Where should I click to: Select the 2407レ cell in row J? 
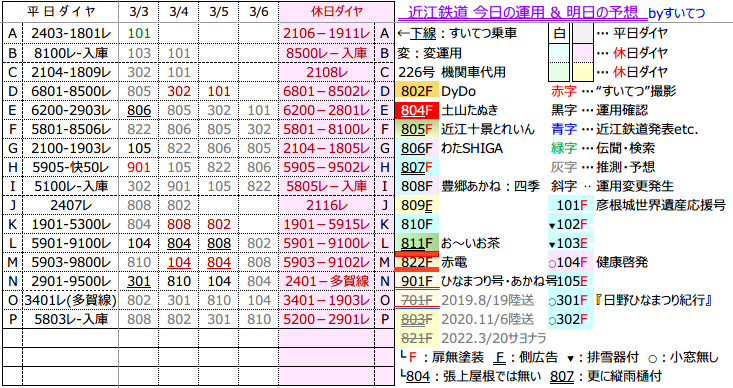pyautogui.click(x=71, y=205)
